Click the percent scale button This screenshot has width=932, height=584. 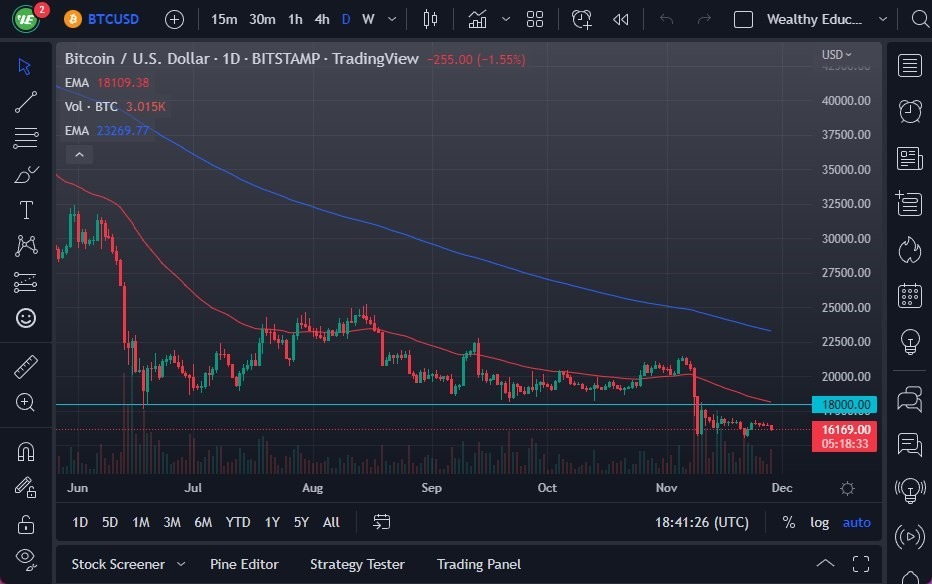tap(788, 522)
